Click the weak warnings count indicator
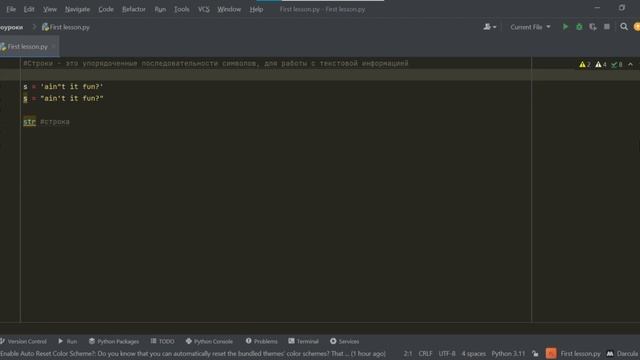Viewport: 640px width, 360px height. click(x=601, y=64)
